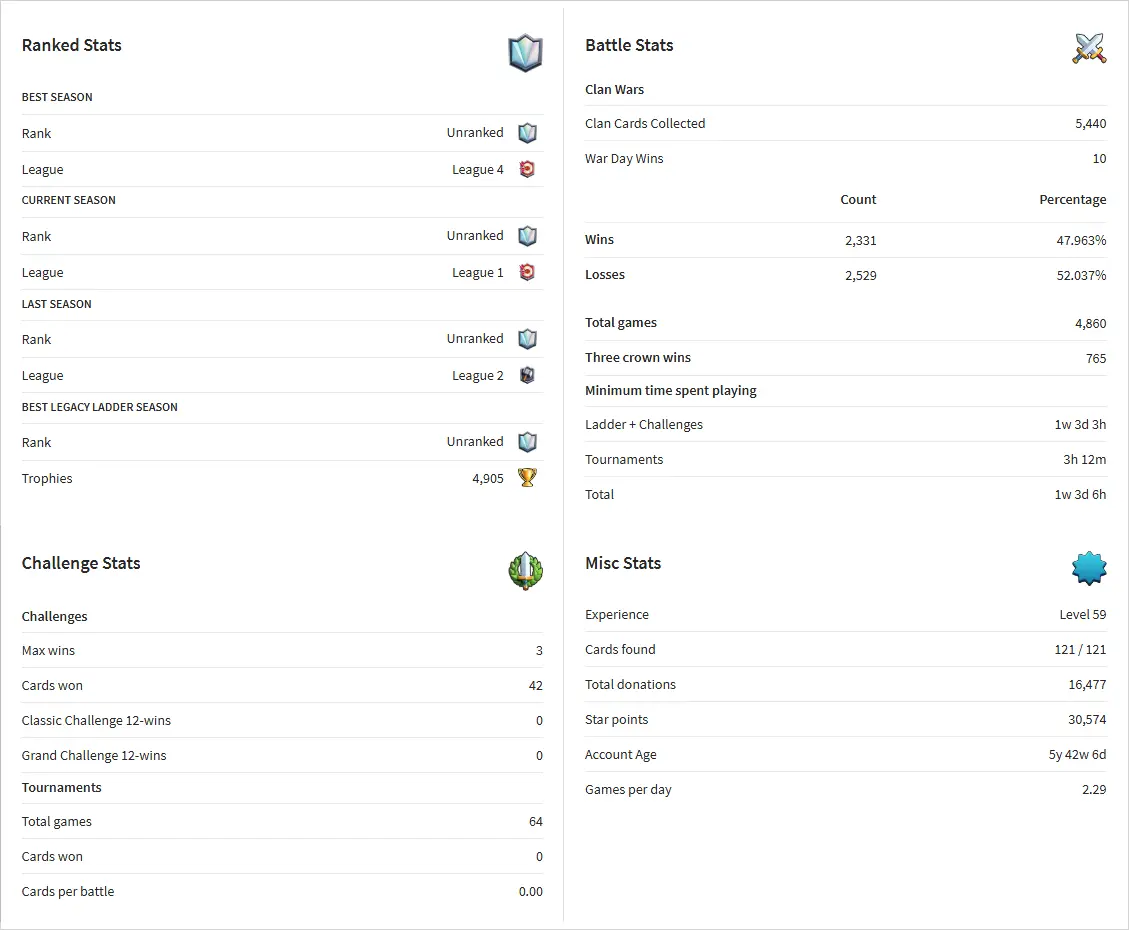Select the Clan Cards Collected label
The height and width of the screenshot is (930, 1129).
tap(645, 124)
